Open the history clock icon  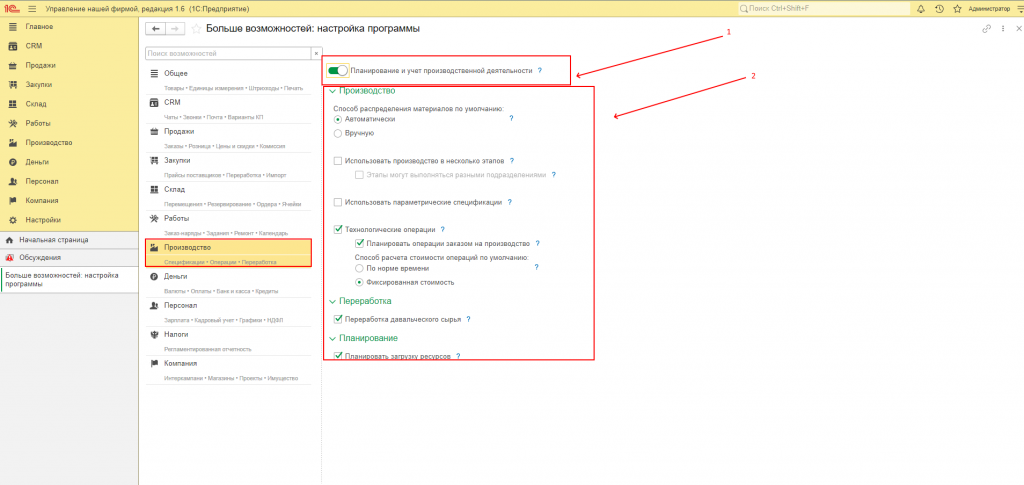coord(939,9)
